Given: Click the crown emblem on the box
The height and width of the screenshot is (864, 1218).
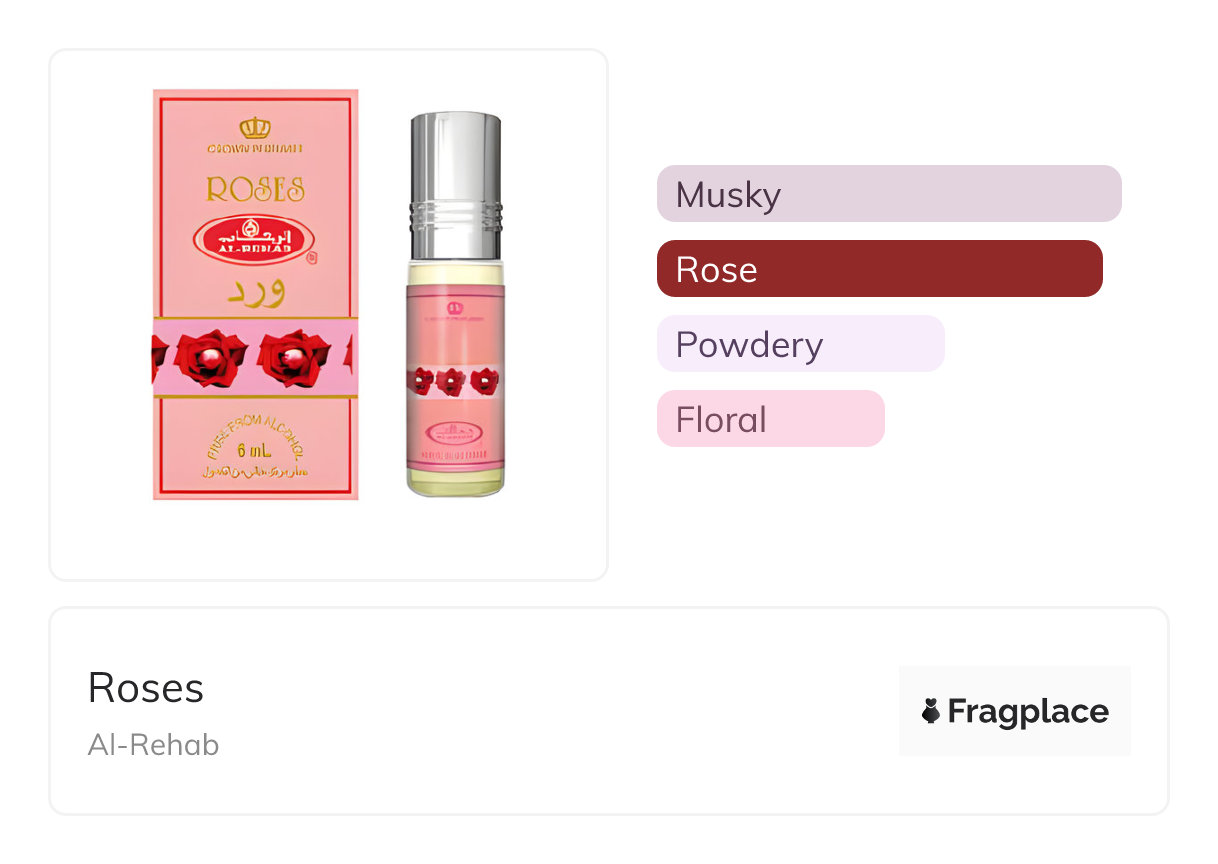Looking at the screenshot, I should pyautogui.click(x=255, y=128).
